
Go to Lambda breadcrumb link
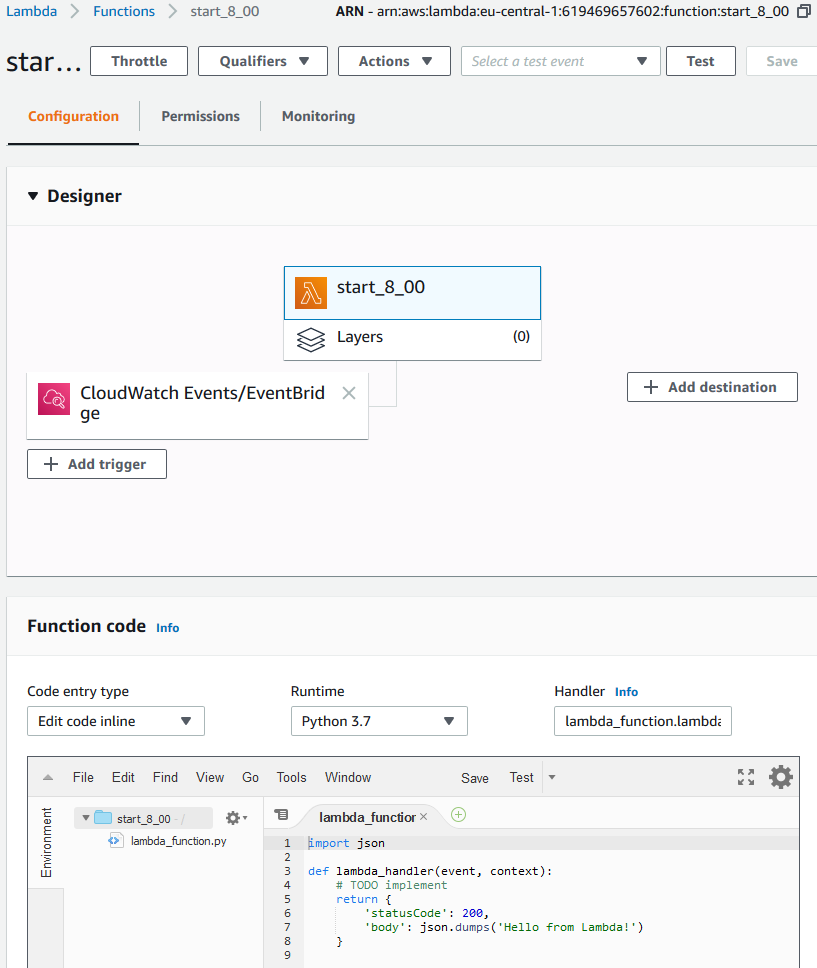point(31,11)
